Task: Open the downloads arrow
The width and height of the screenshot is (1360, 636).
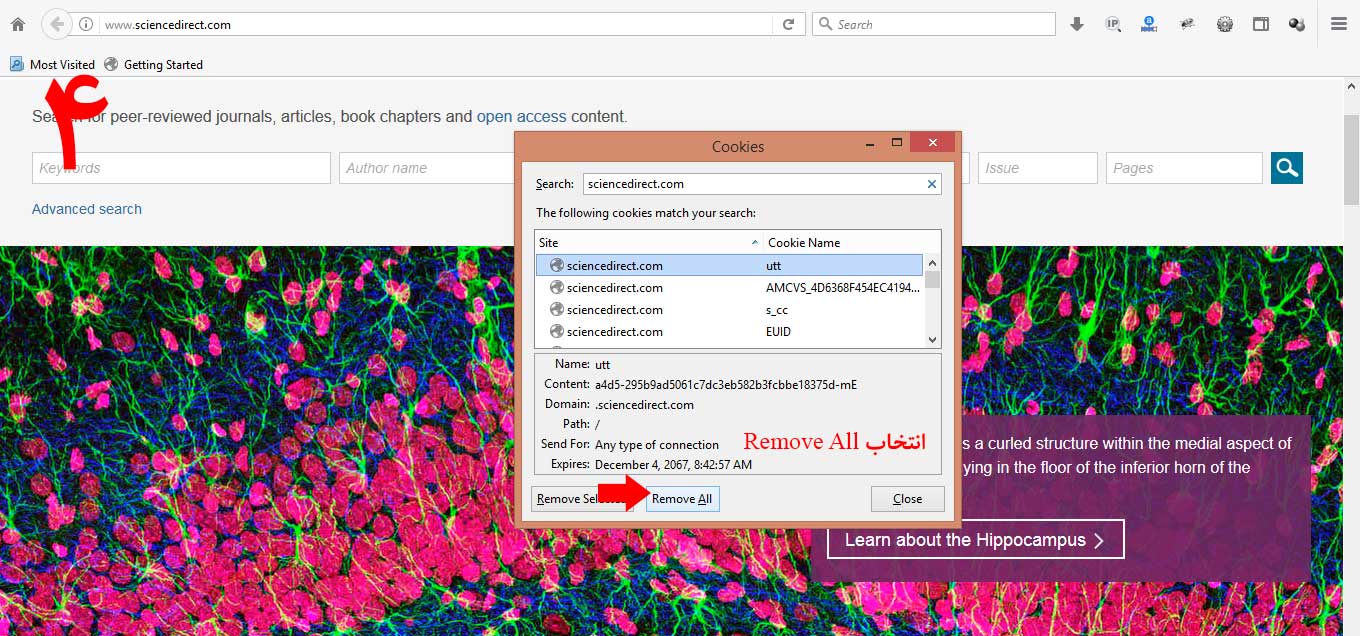Action: [x=1077, y=24]
